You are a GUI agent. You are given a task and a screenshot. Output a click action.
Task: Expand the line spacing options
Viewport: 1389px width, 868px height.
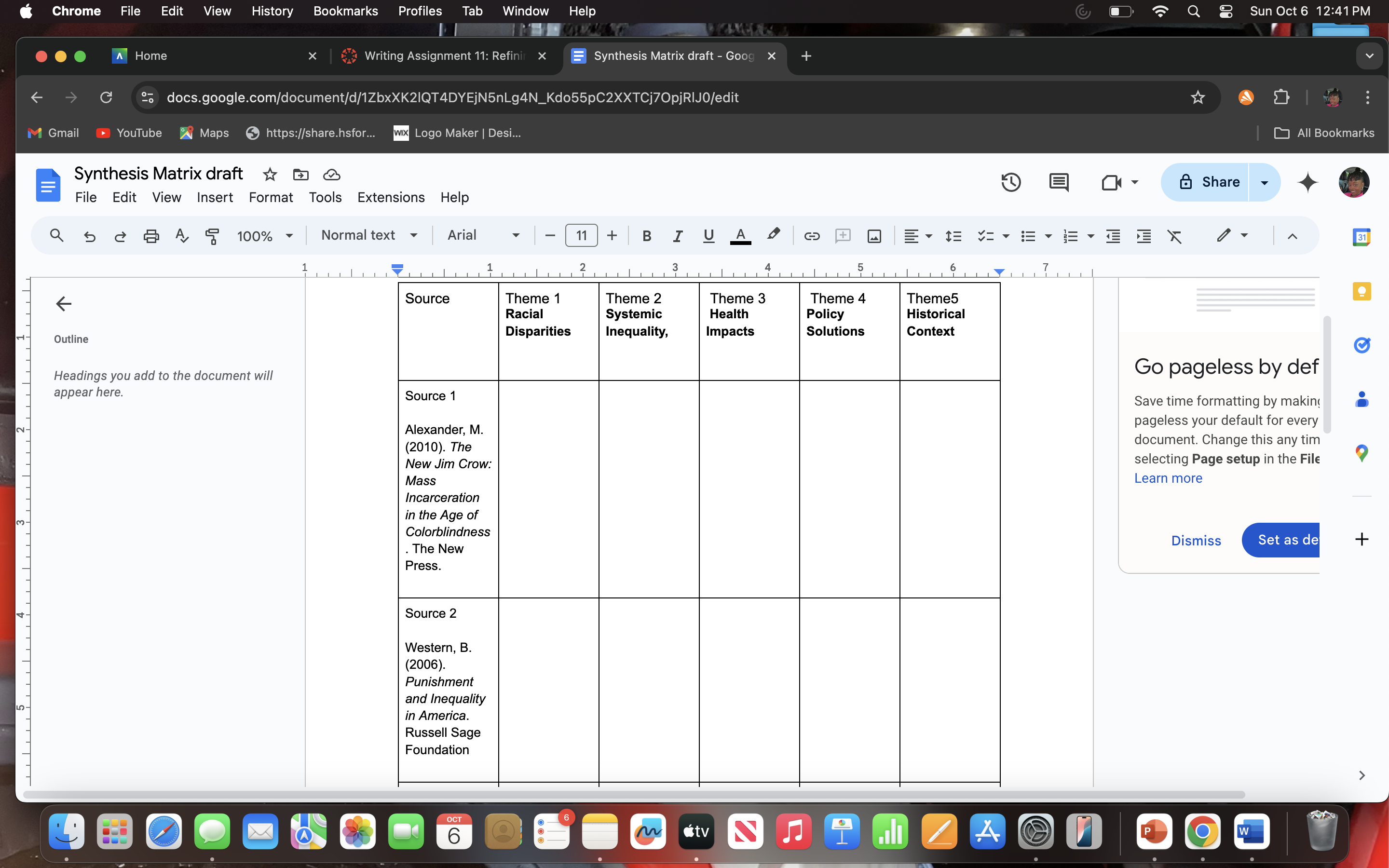pyautogui.click(x=953, y=235)
